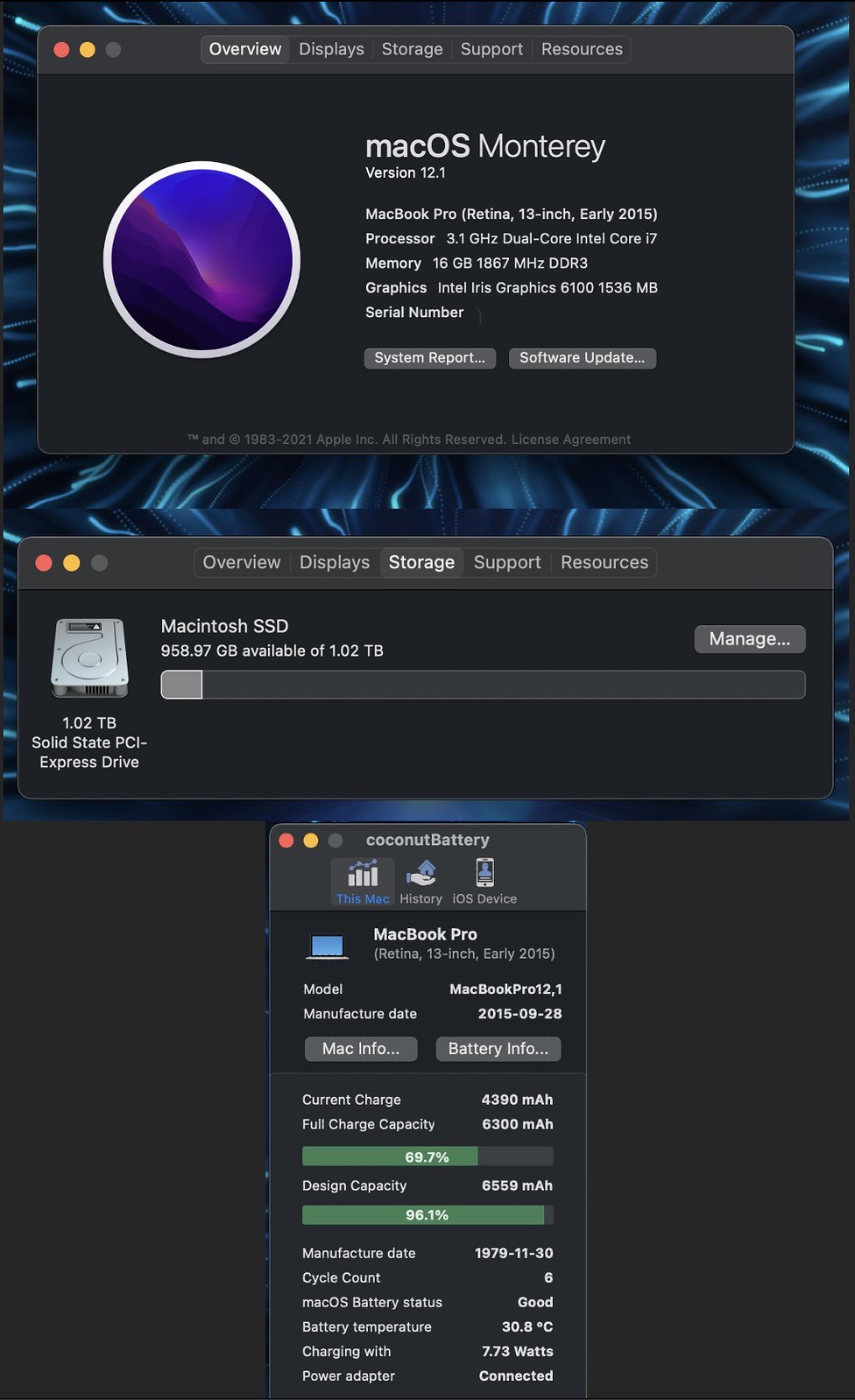Click the 96.1% capacity progress bar

(427, 1214)
